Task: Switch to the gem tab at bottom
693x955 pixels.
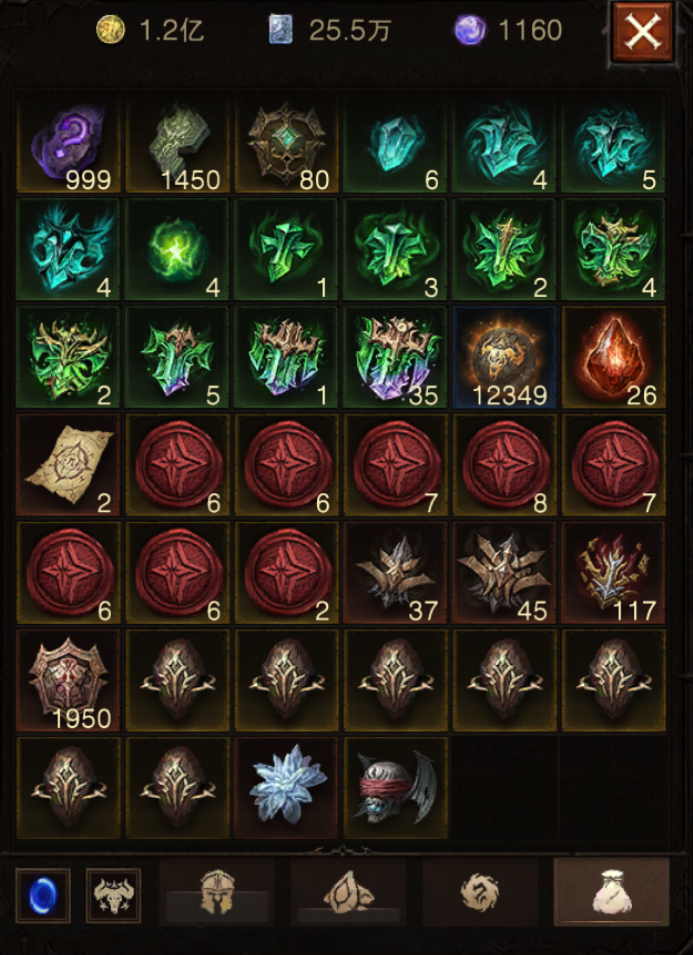Action: [348, 892]
